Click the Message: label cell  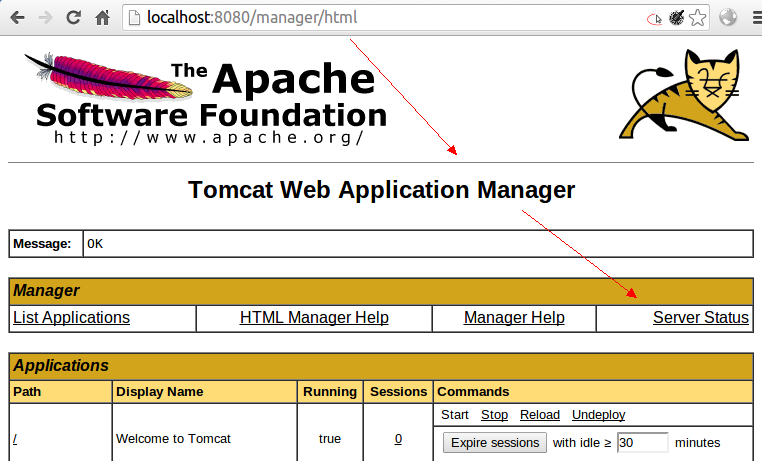tap(46, 244)
